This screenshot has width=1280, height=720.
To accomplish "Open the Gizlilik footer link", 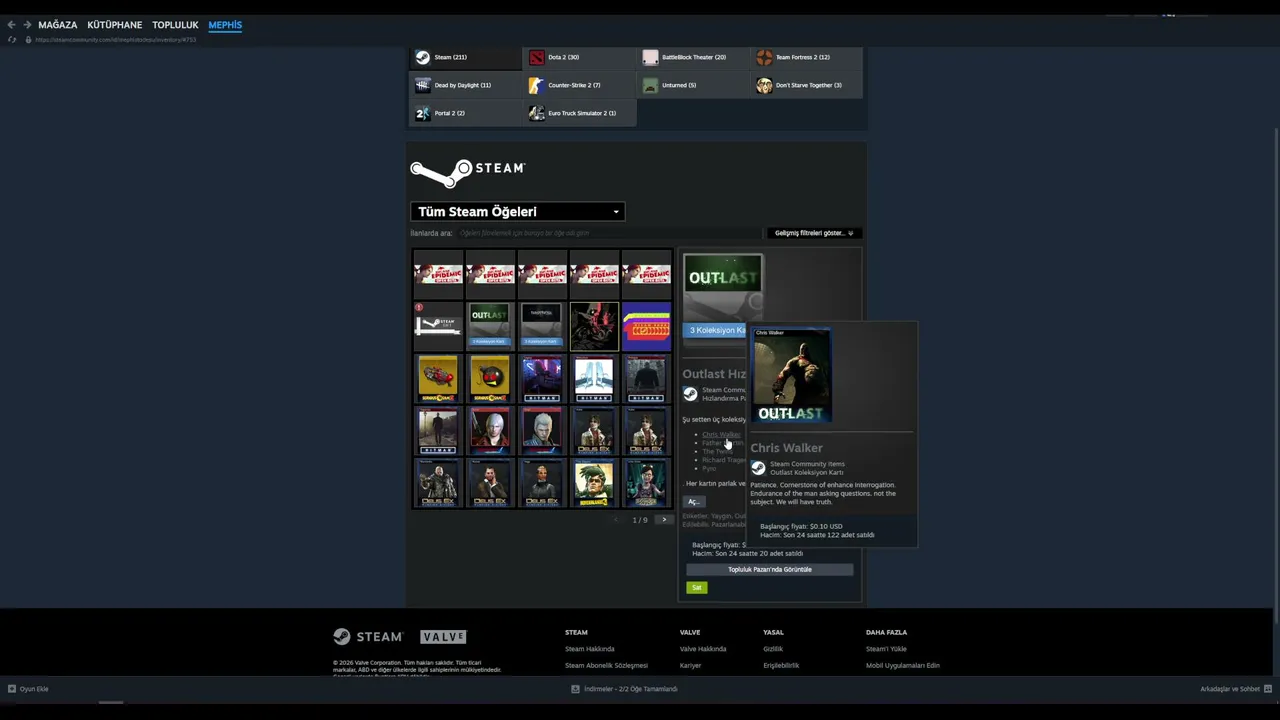I will coord(773,649).
